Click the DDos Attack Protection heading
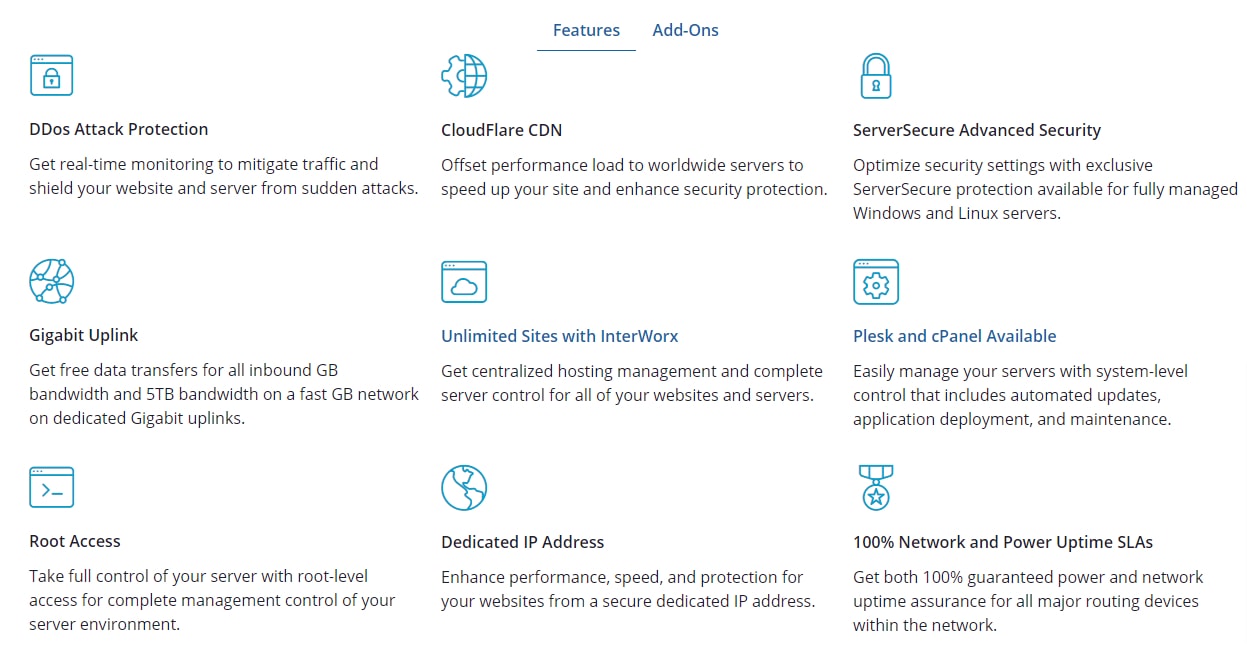Screen dimensions: 1247x661 click(x=119, y=129)
